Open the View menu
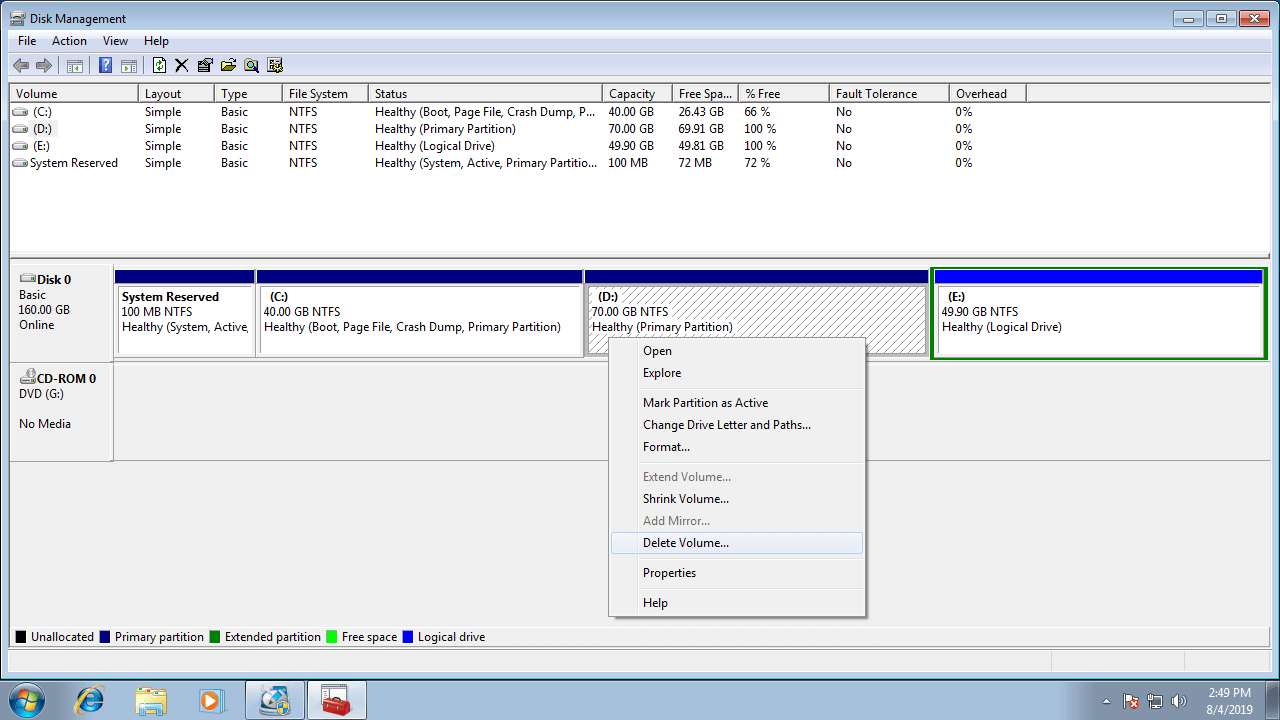The width and height of the screenshot is (1280, 720). point(115,41)
